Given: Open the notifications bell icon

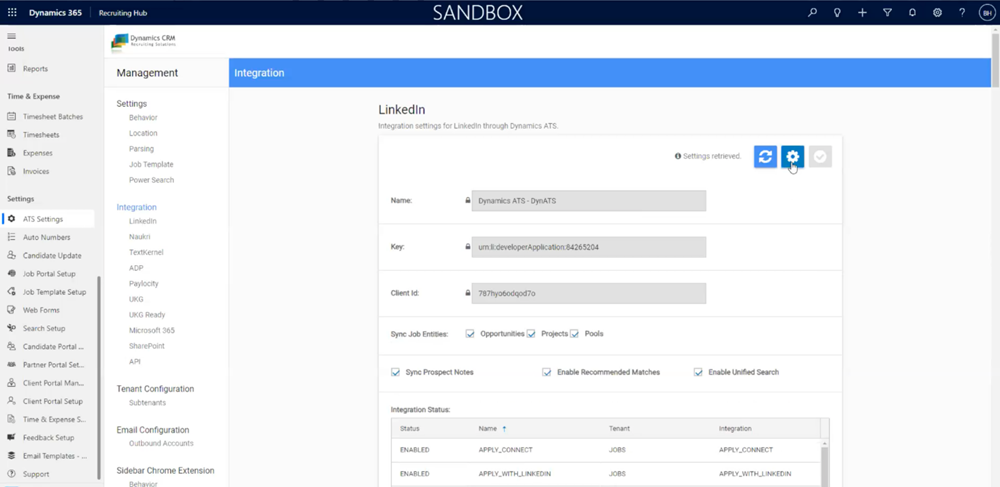Looking at the screenshot, I should point(912,13).
